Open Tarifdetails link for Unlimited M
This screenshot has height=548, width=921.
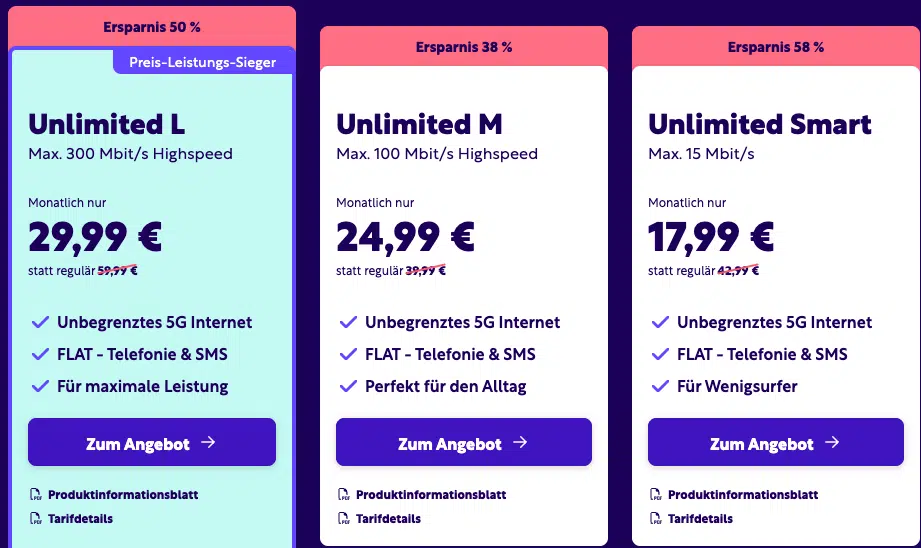[388, 519]
